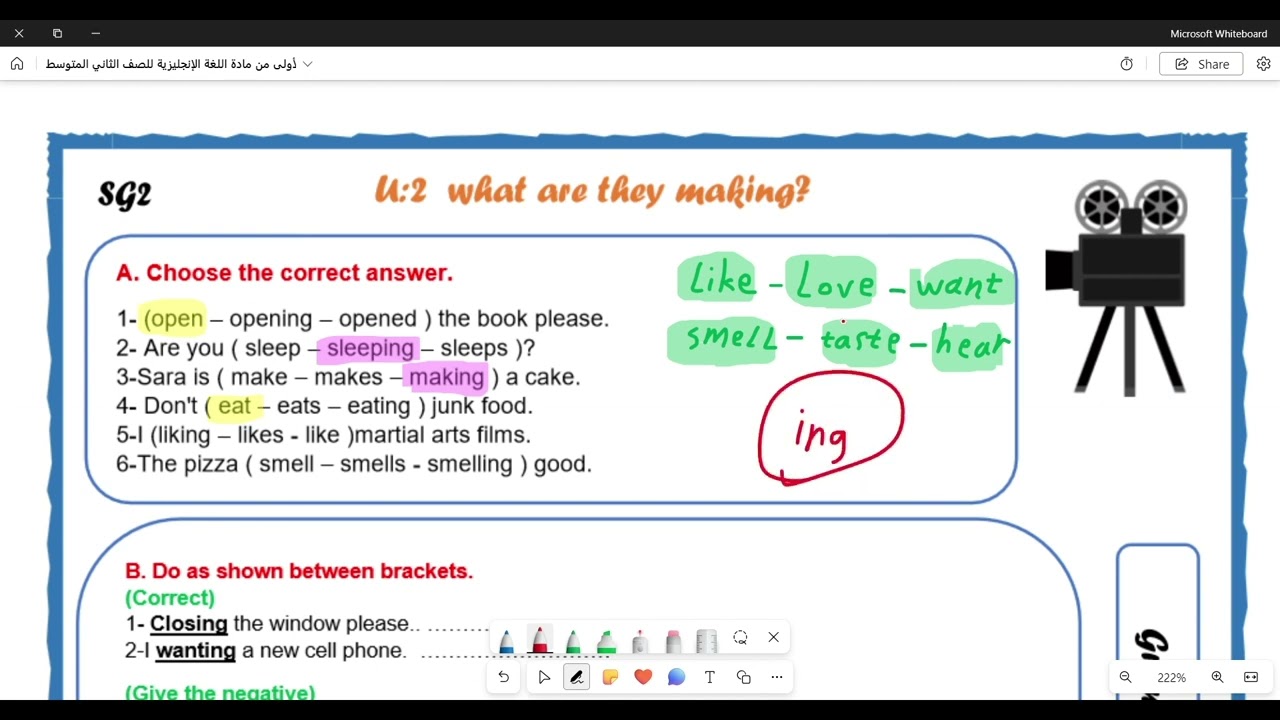Click the underlined word 'wanting'

196,651
